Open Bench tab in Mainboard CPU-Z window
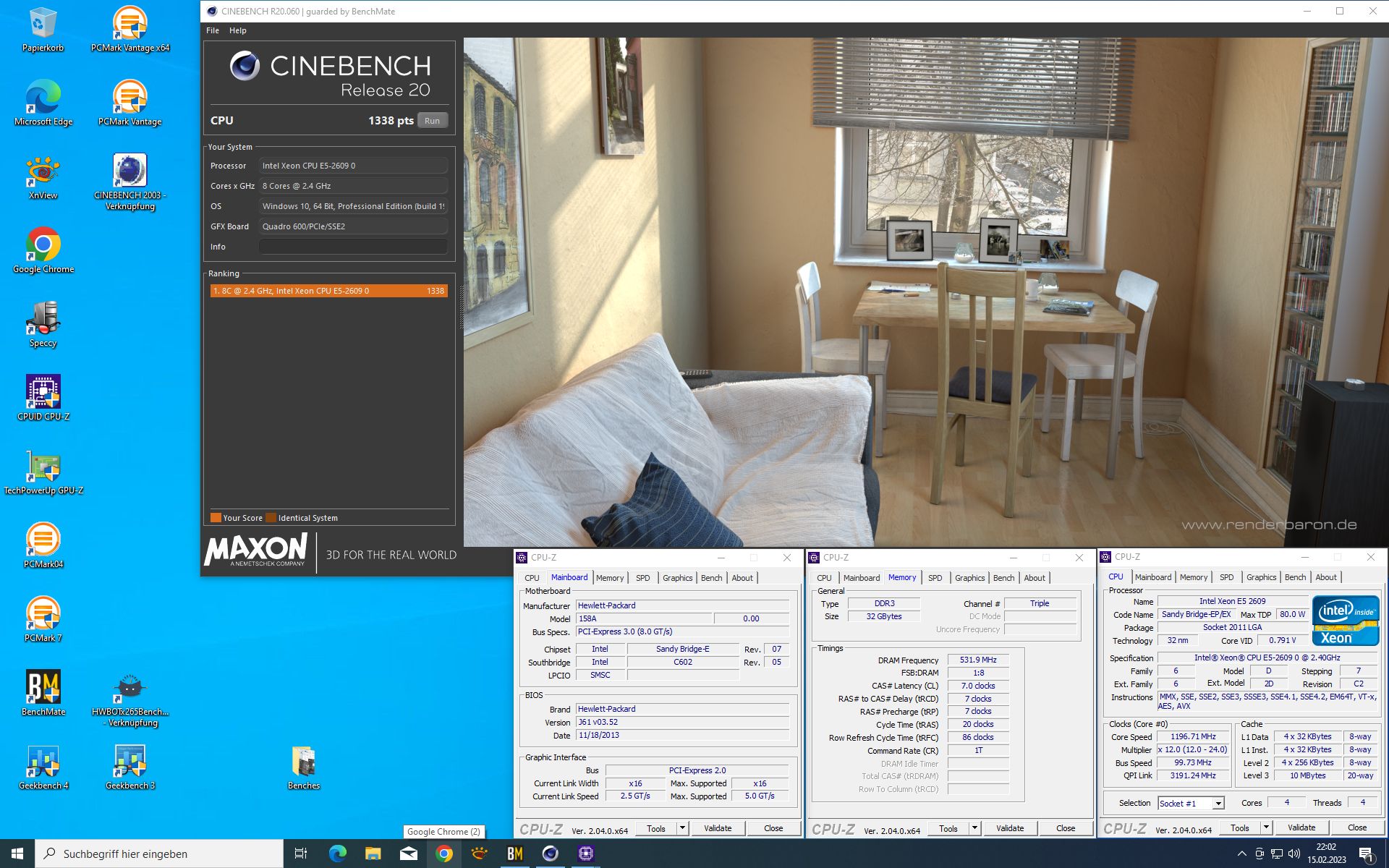 711,578
